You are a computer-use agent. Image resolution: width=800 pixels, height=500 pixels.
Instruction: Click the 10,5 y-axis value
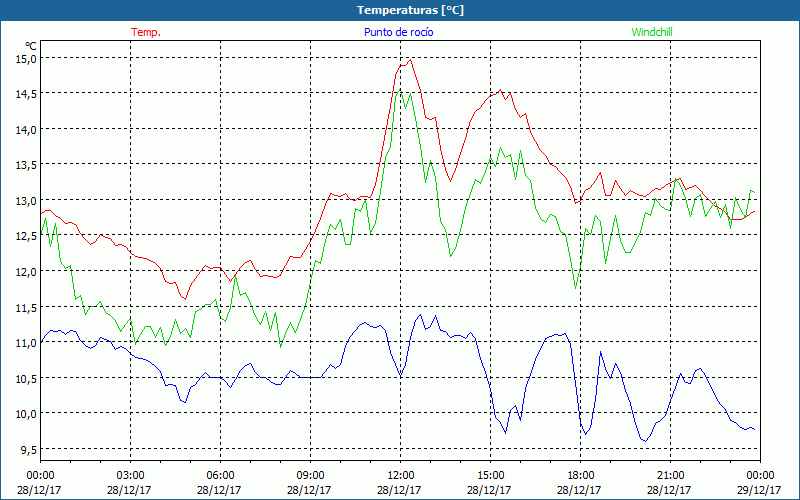27,378
